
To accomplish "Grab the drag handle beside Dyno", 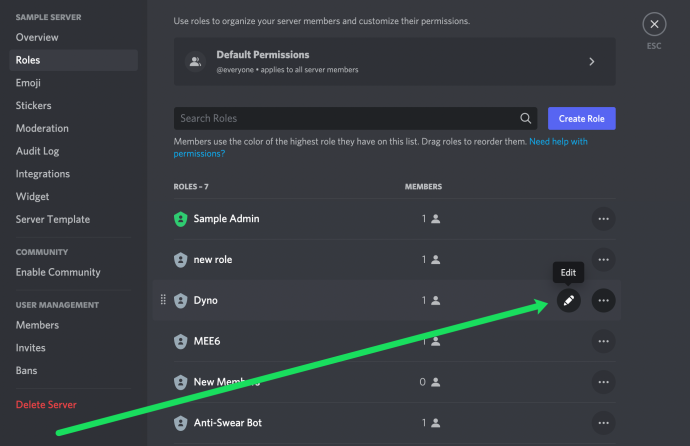I will click(x=163, y=300).
